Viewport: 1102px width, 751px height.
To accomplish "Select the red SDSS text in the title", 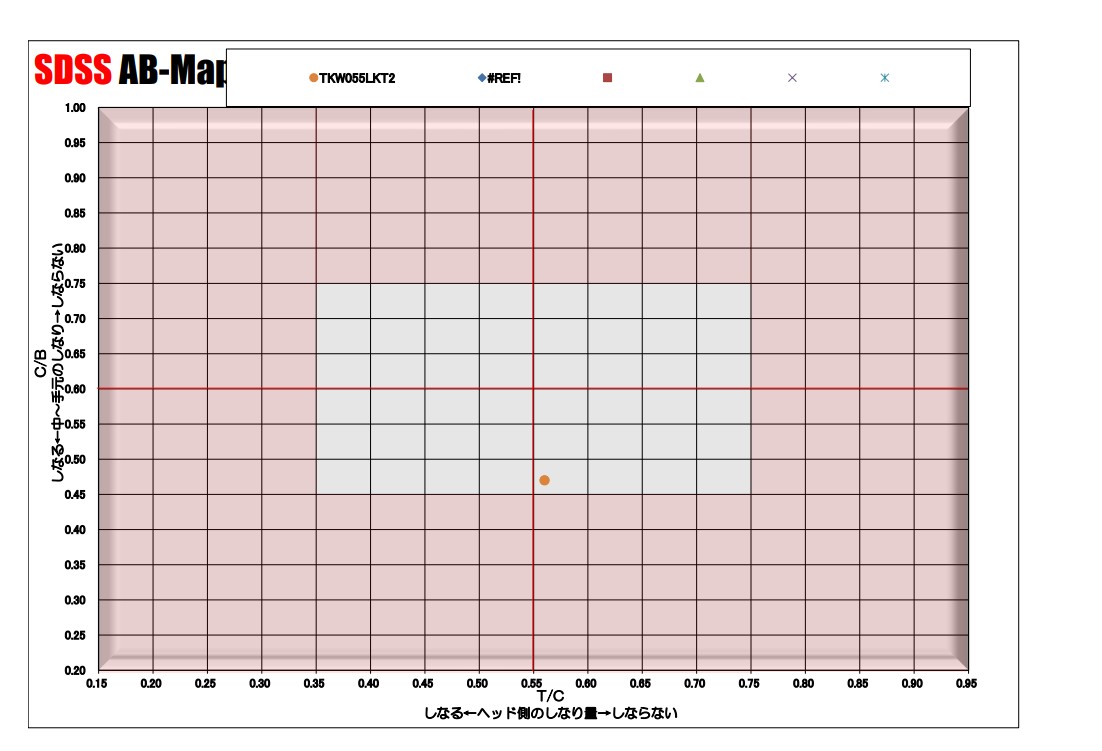I will [x=72, y=71].
